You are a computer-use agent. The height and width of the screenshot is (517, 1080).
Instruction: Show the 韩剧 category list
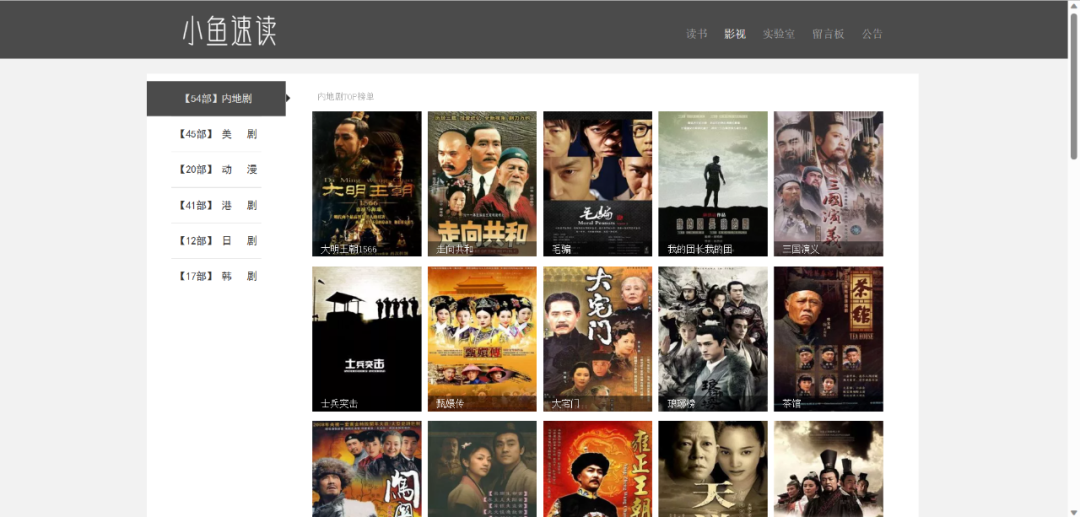click(x=216, y=276)
